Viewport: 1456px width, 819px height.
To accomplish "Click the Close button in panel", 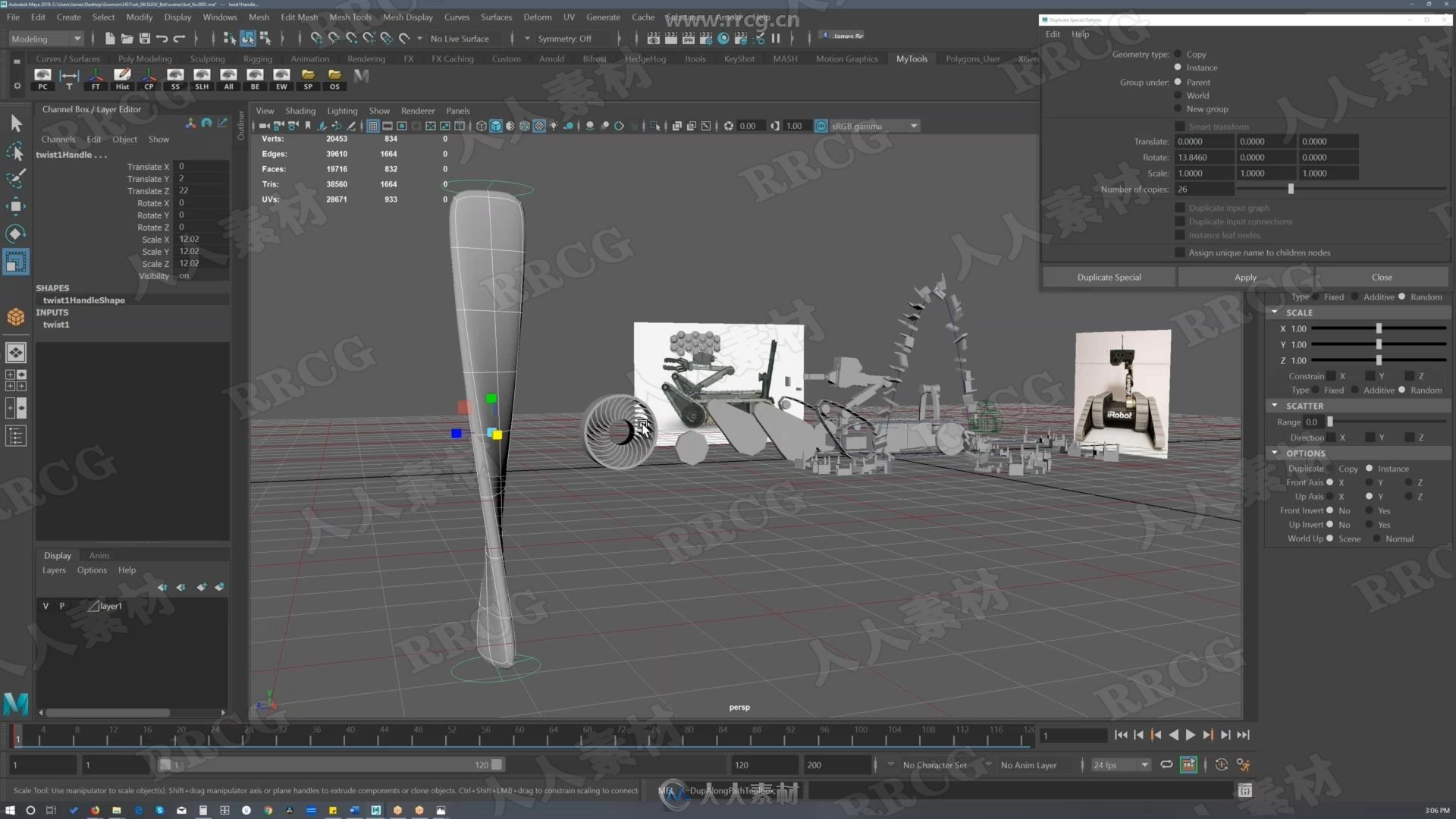I will point(1381,277).
